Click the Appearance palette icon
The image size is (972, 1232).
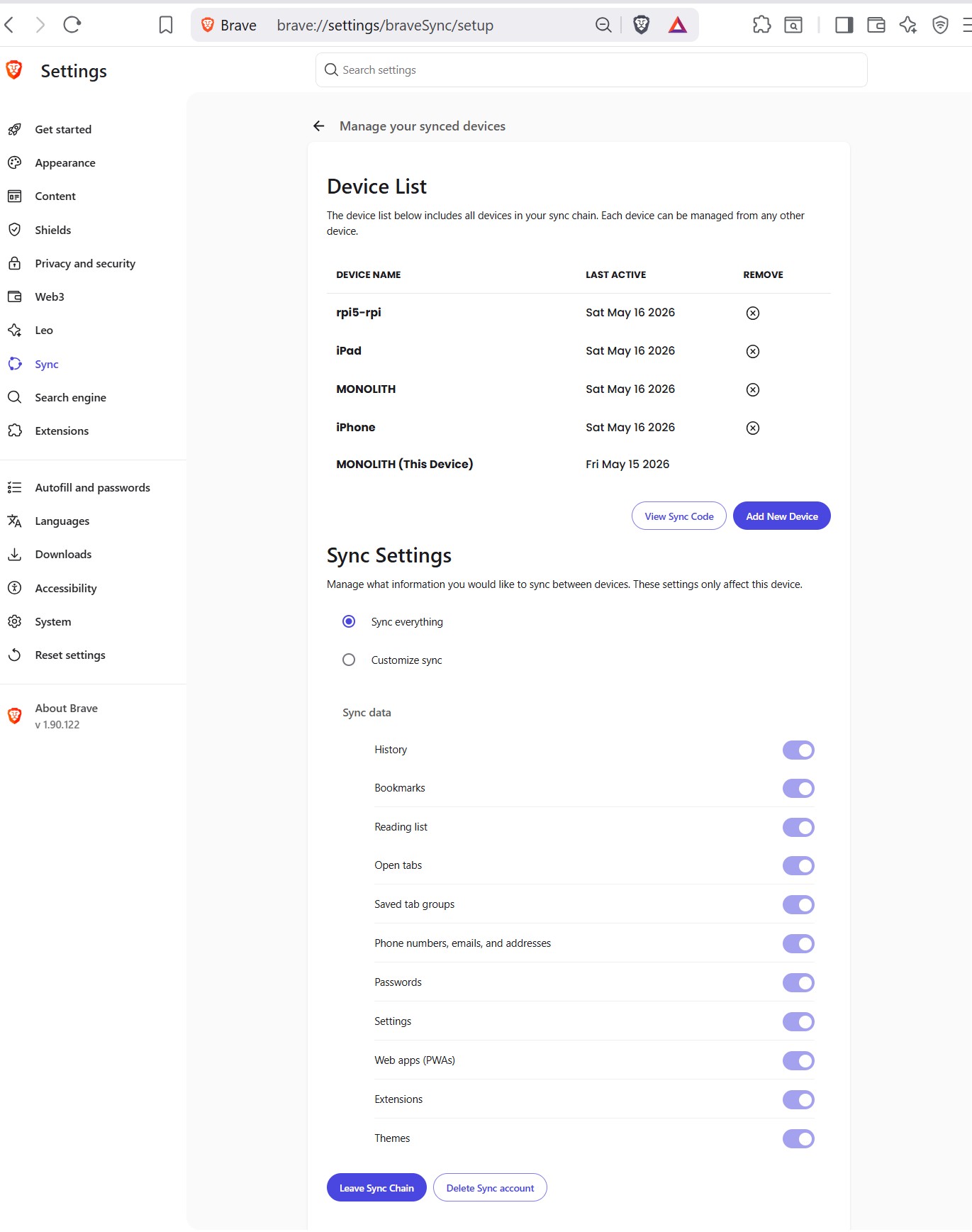[14, 162]
